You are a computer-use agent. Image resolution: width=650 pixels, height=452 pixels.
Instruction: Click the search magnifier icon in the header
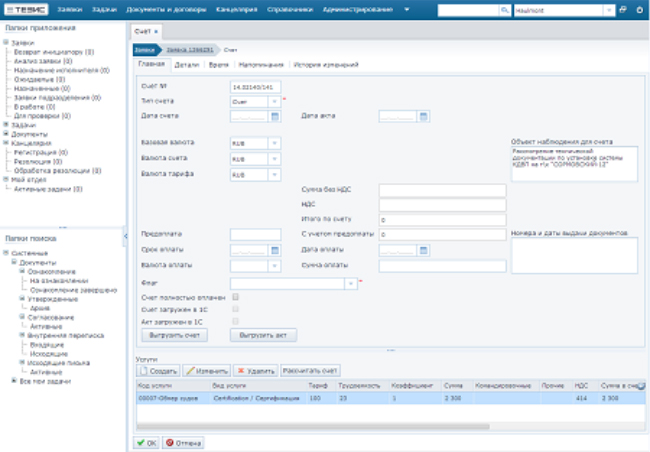pyautogui.click(x=504, y=10)
